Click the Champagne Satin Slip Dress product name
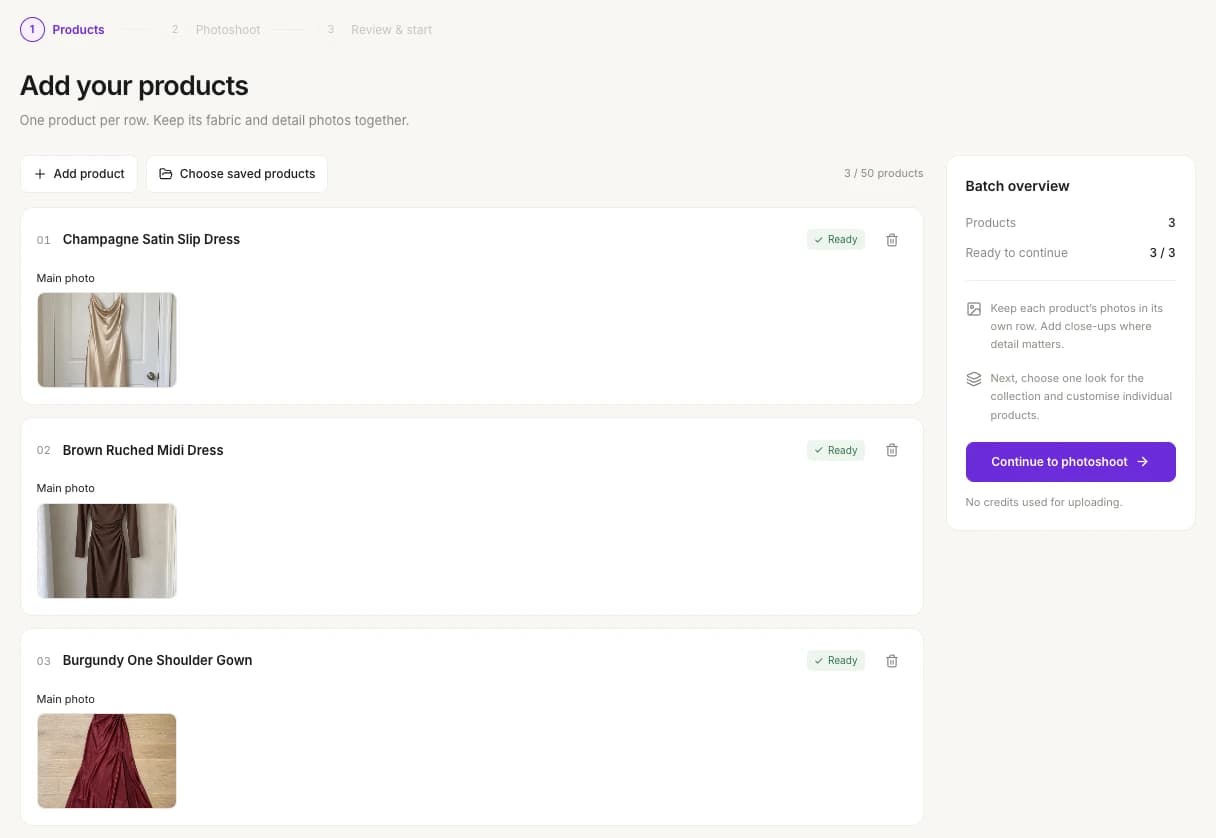The width and height of the screenshot is (1216, 838). click(151, 240)
